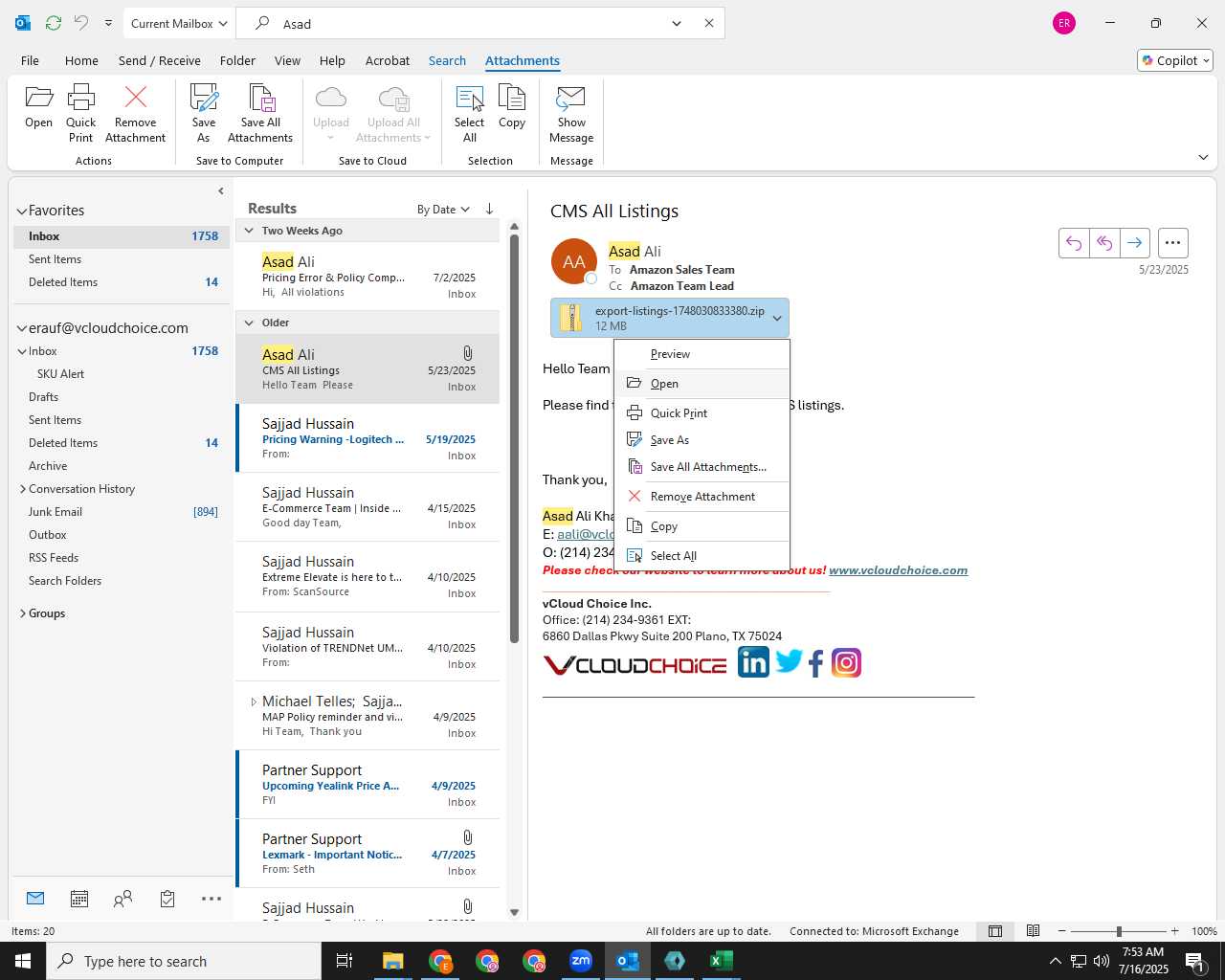Choose Preview from the context menu
The image size is (1225, 980).
[x=702, y=354]
